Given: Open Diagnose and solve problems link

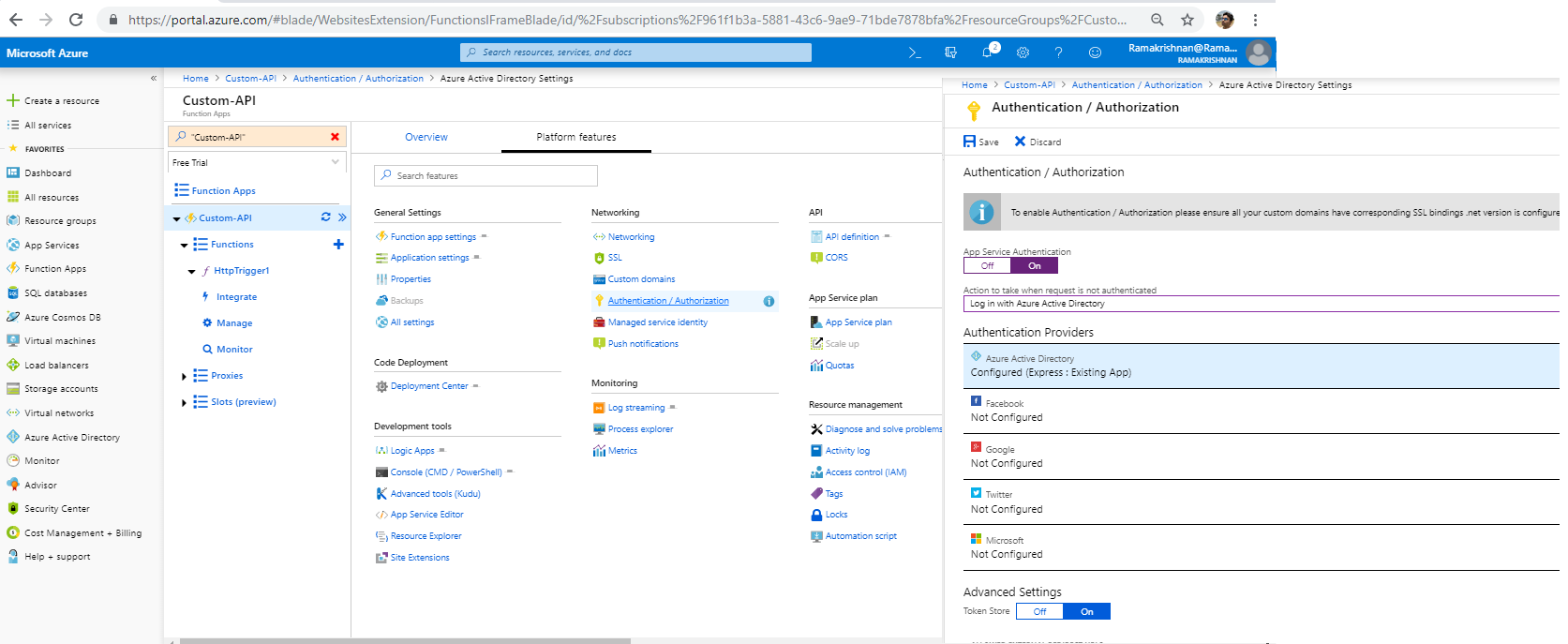Looking at the screenshot, I should pyautogui.click(x=884, y=429).
